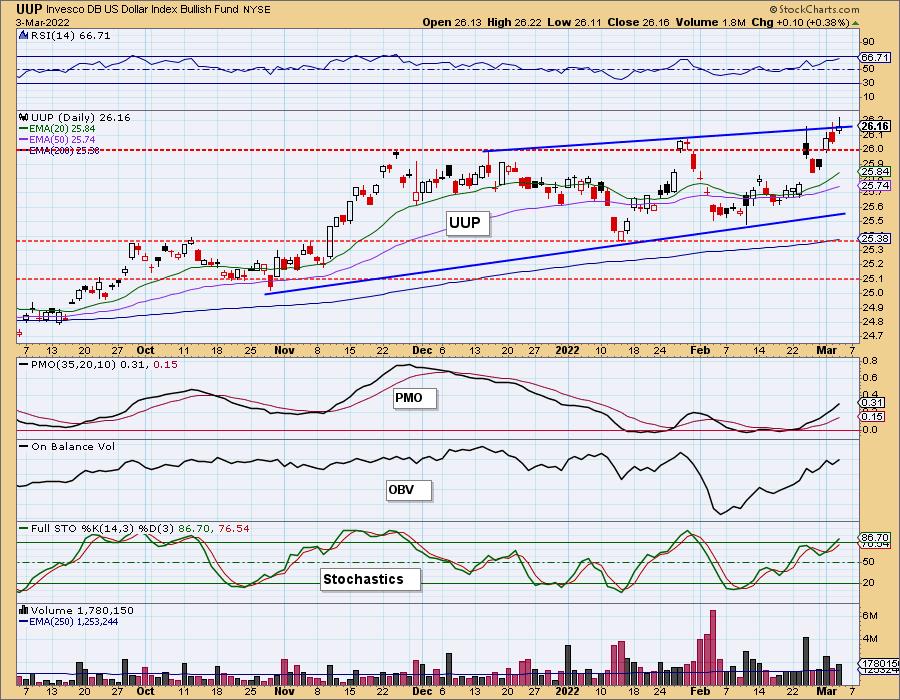Click the Nov label on price chart axis
Viewport: 900px width, 700px height.
284,350
